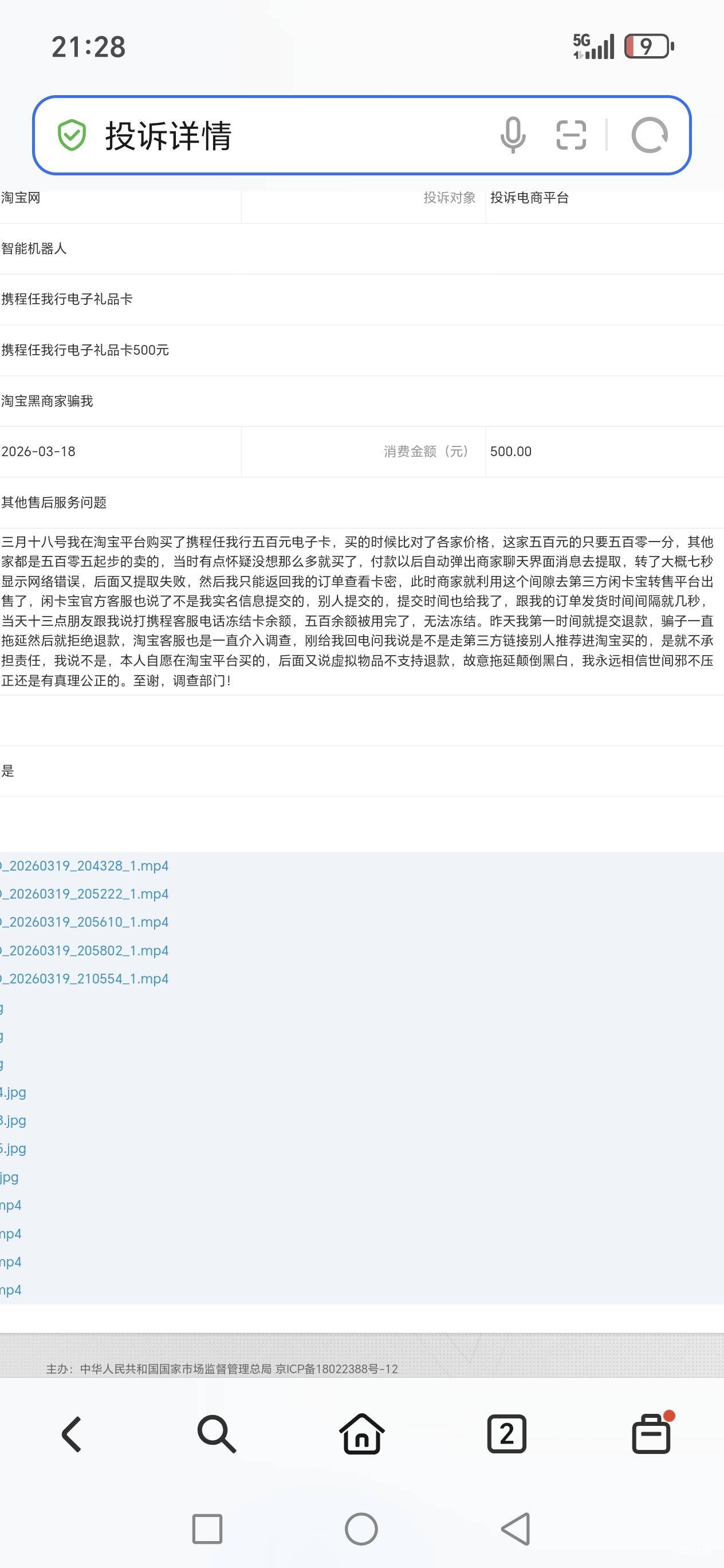Open the attachment ending in 4.jpg
The height and width of the screenshot is (1568, 724).
coord(13,1092)
